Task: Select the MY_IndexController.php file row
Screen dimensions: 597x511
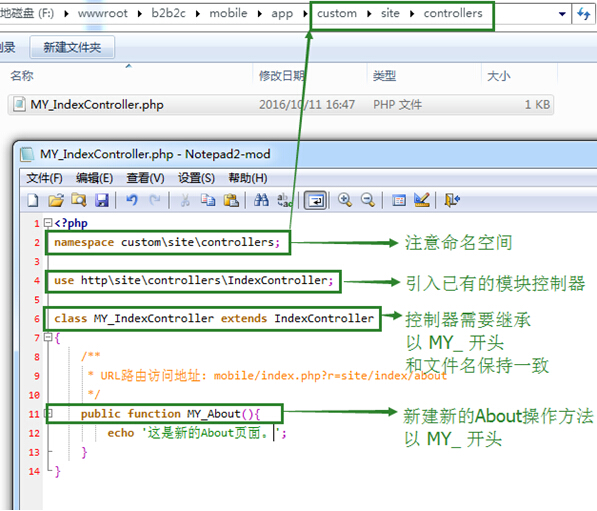Action: [x=281, y=105]
